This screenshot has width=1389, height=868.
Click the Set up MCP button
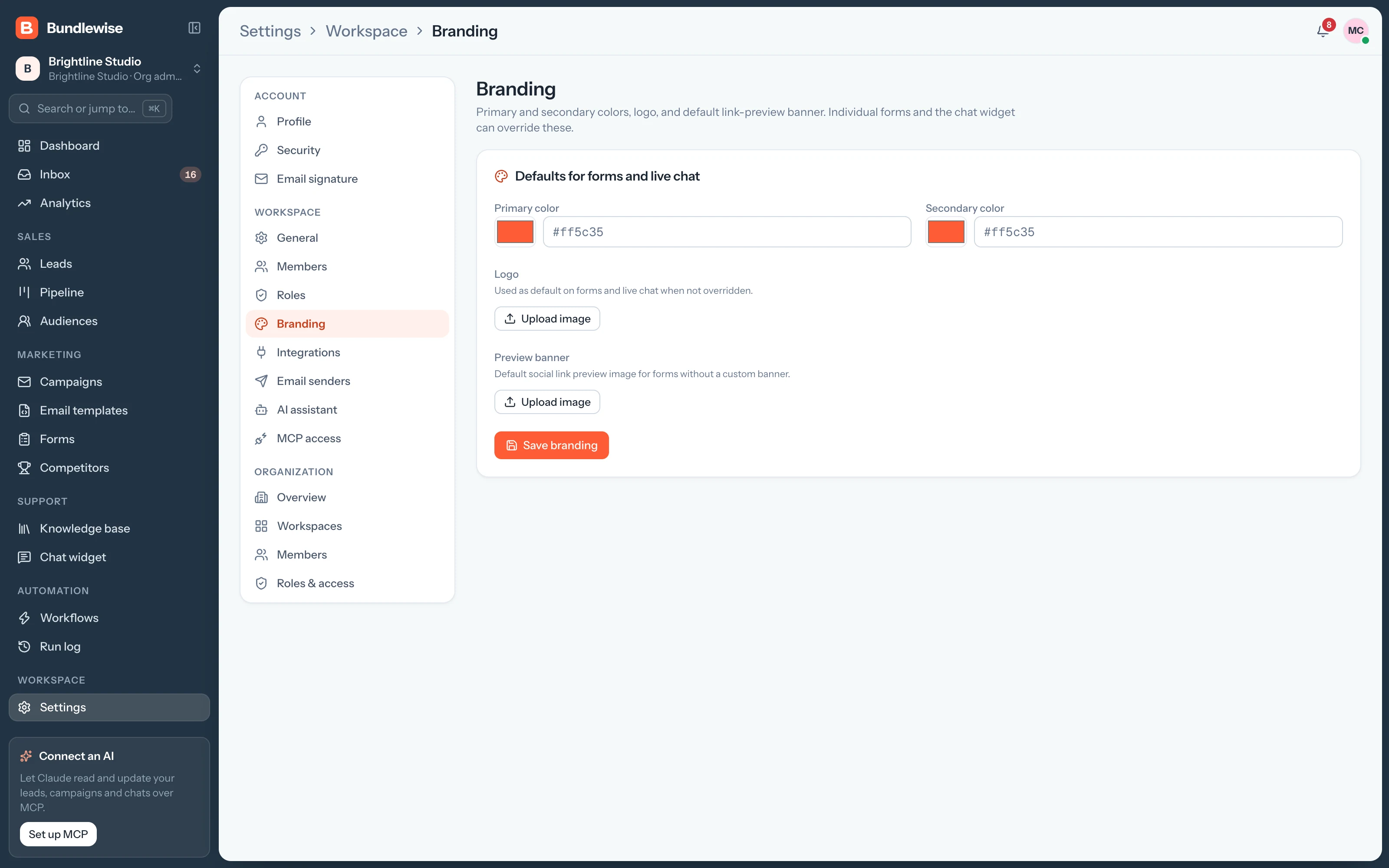[x=58, y=834]
